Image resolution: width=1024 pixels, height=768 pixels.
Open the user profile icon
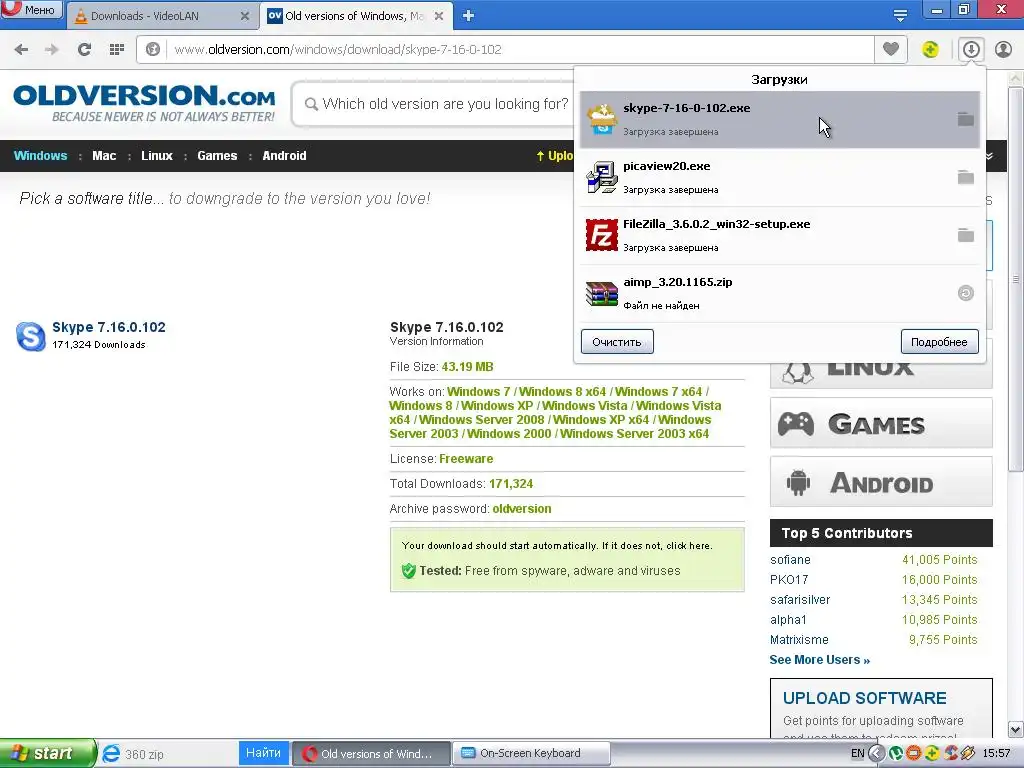click(x=1003, y=49)
